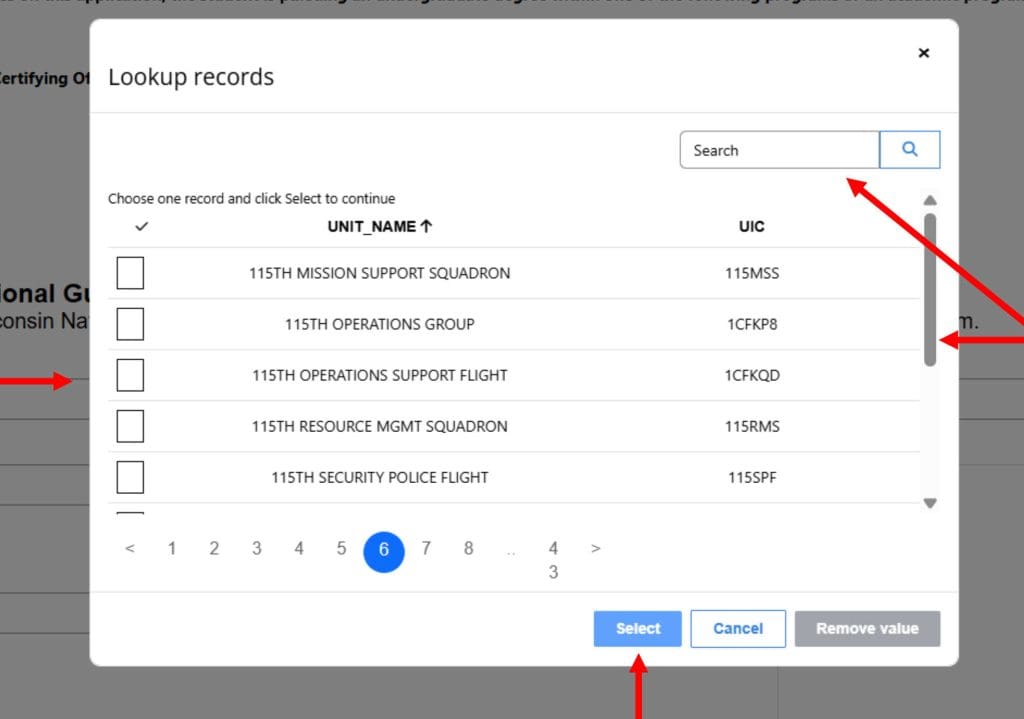
Task: Close the Lookup records dialog
Action: pyautogui.click(x=923, y=53)
